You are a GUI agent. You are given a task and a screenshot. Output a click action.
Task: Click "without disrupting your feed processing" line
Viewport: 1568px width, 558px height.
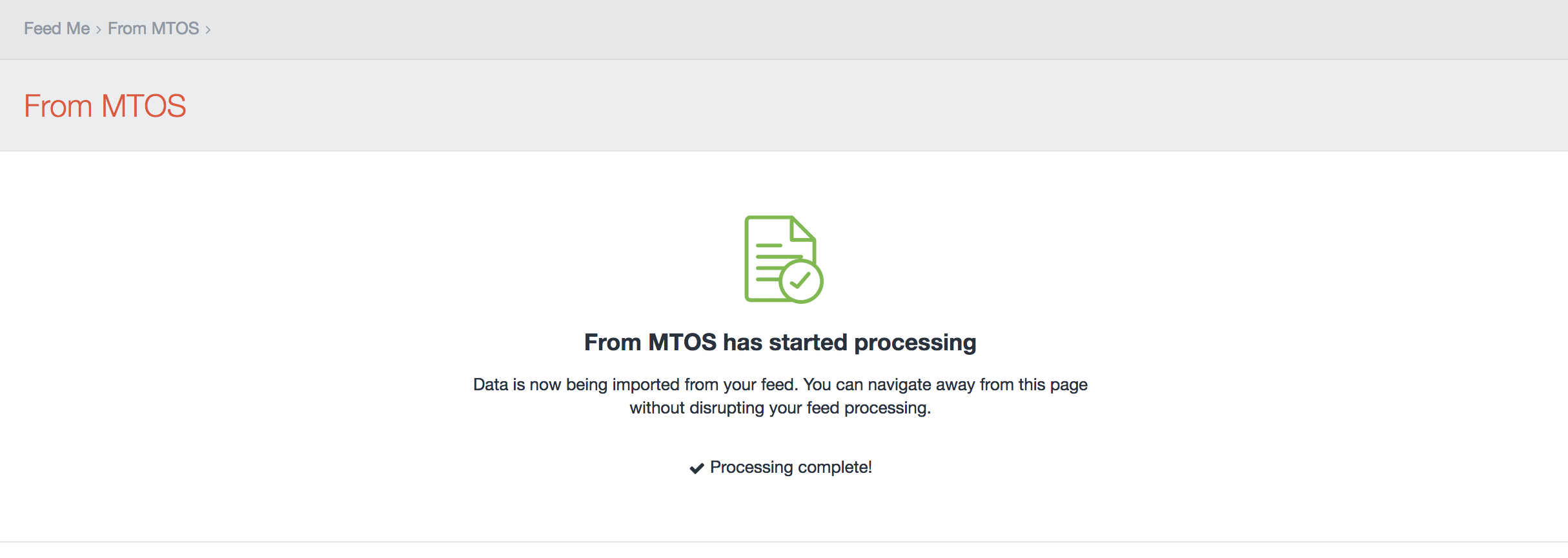pyautogui.click(x=780, y=408)
